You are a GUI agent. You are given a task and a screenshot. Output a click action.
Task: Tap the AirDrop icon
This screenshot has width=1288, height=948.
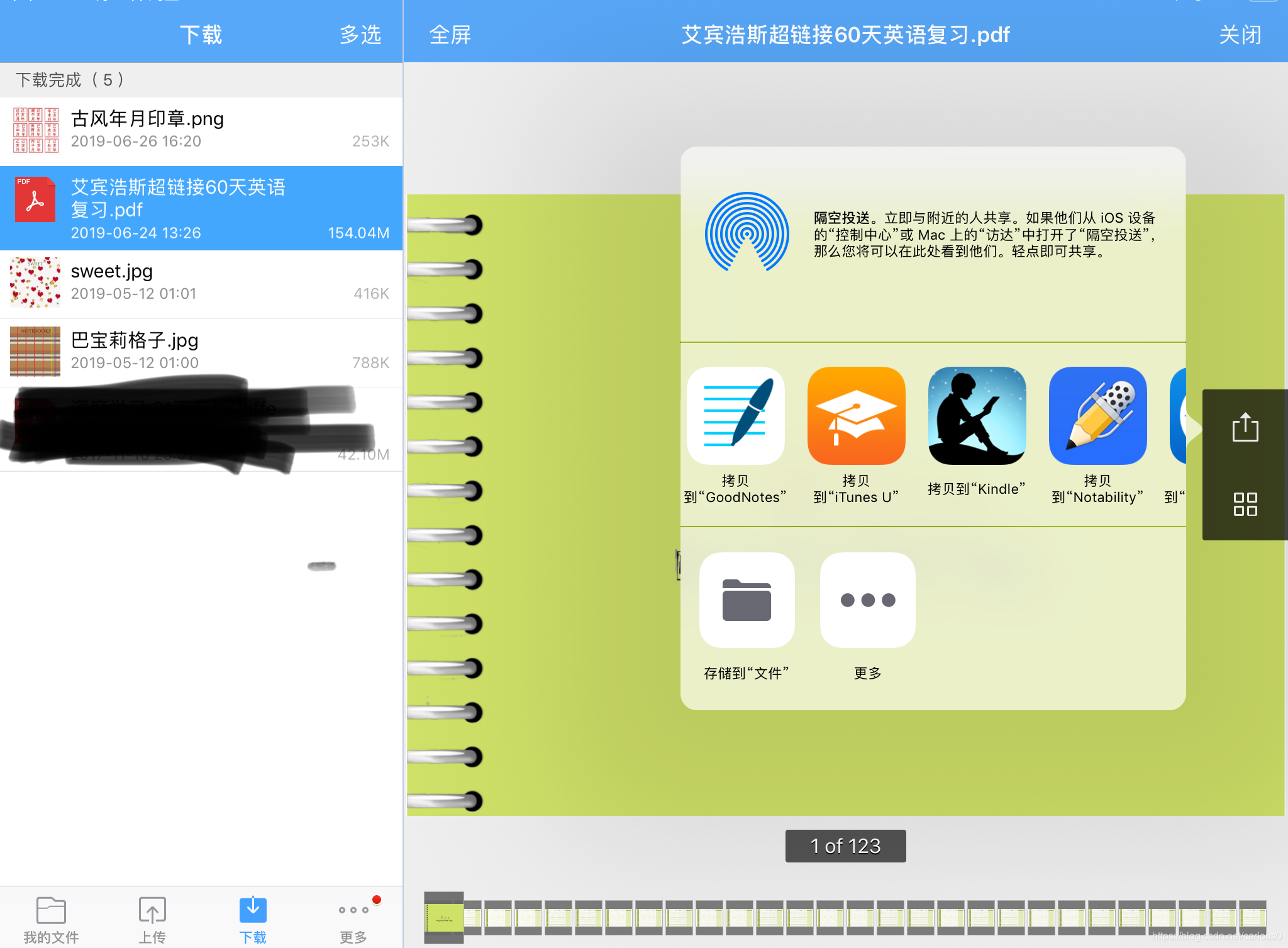(747, 233)
